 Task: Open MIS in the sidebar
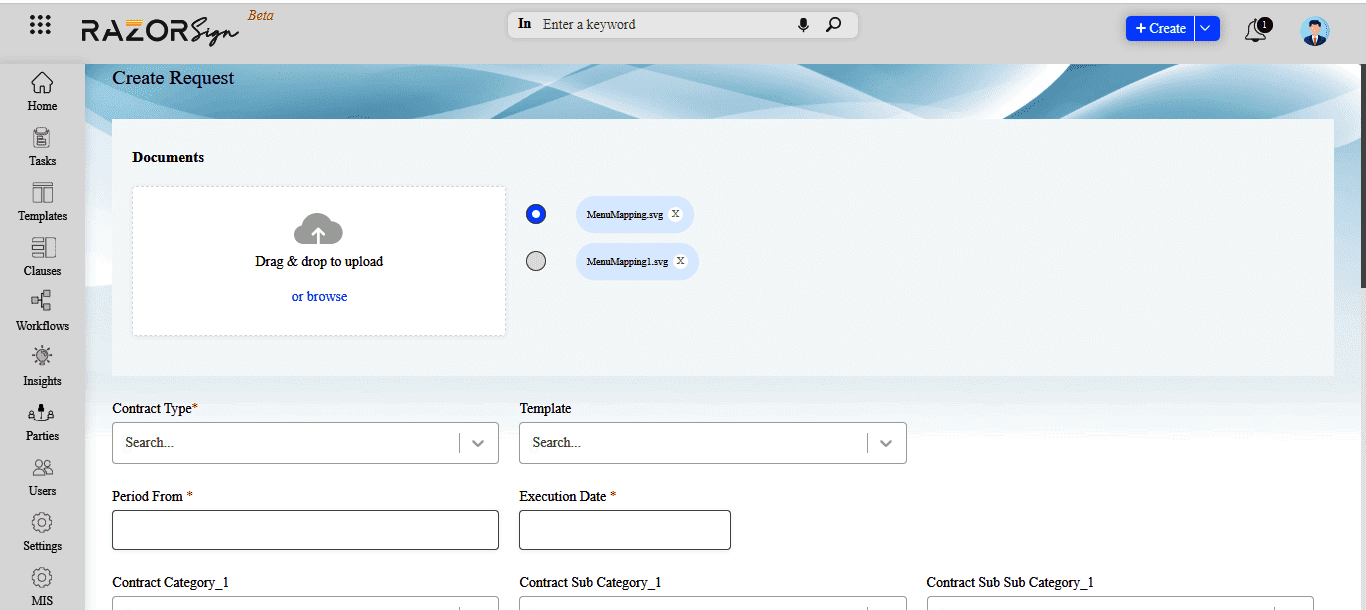click(x=42, y=586)
